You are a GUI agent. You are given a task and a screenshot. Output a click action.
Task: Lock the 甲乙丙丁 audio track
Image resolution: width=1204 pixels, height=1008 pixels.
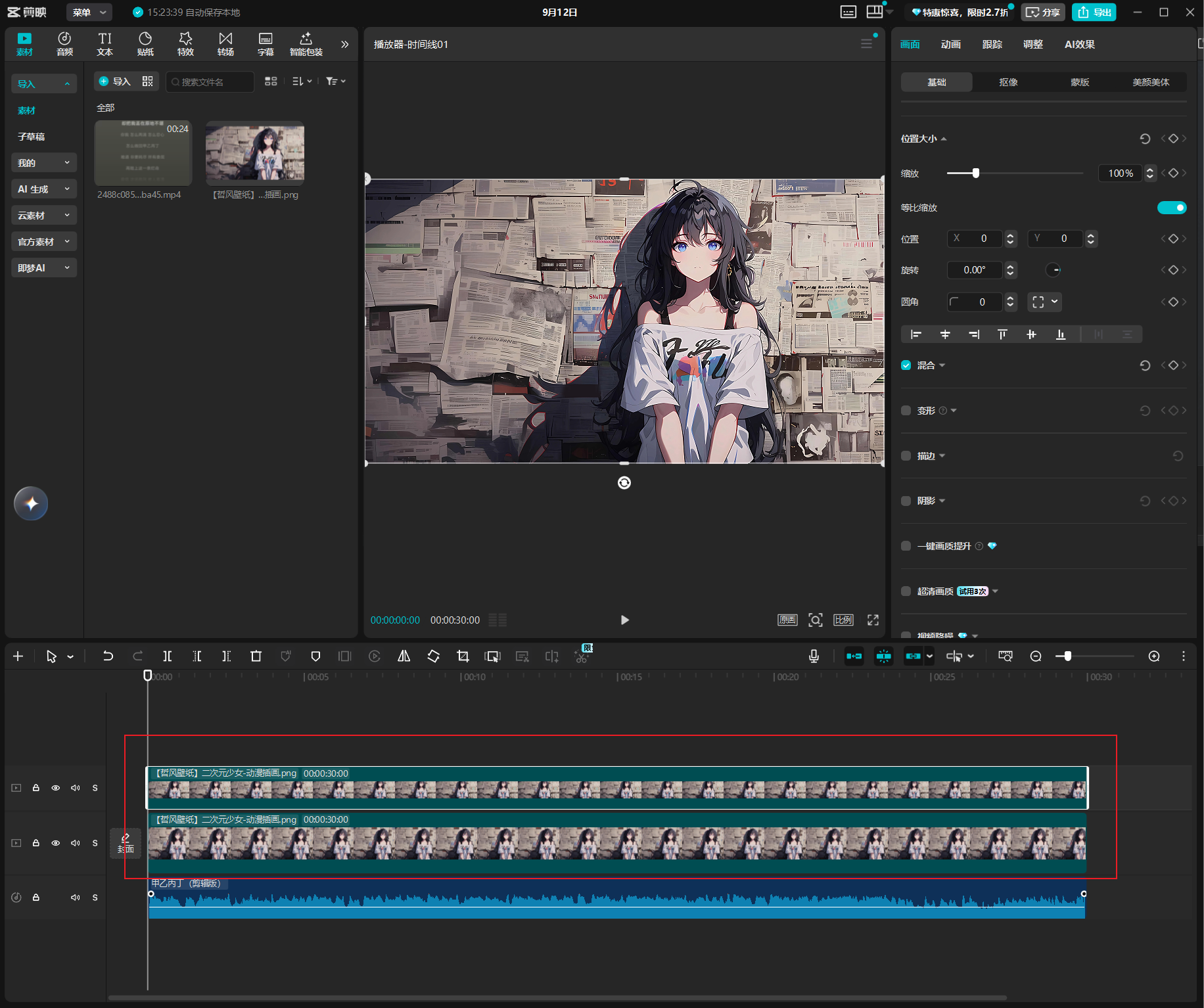[36, 898]
